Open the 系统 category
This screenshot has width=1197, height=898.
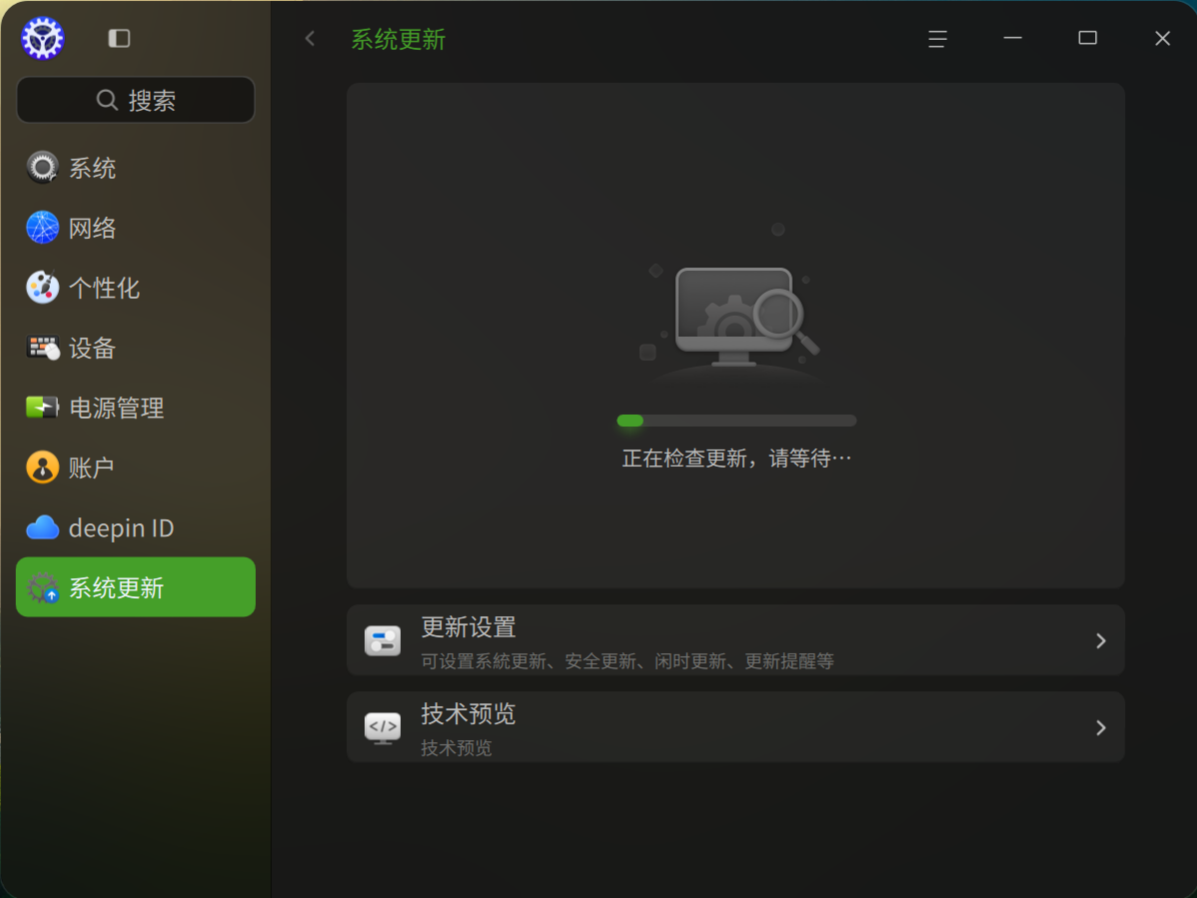point(136,168)
